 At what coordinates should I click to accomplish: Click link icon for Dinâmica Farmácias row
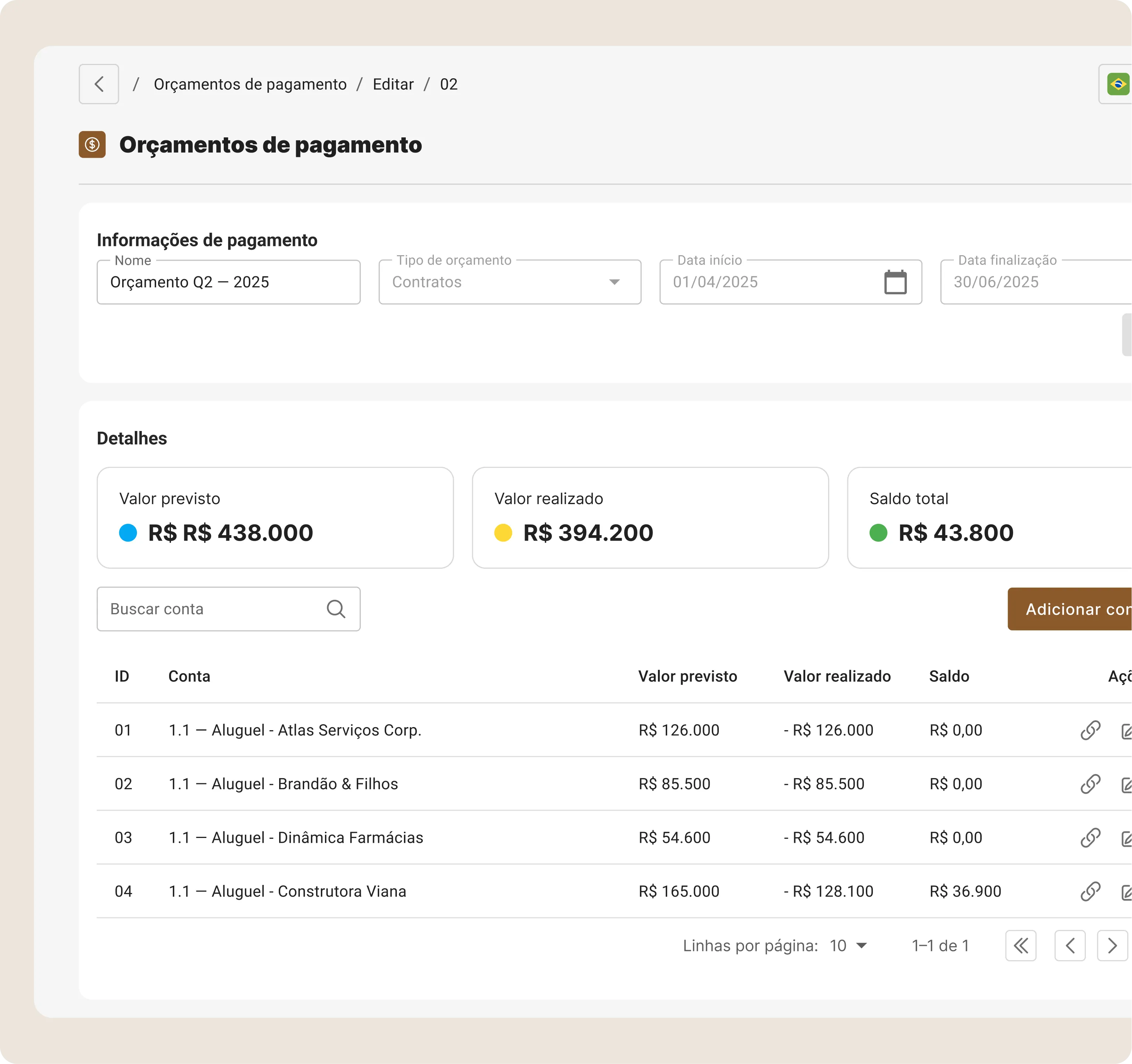click(1090, 837)
